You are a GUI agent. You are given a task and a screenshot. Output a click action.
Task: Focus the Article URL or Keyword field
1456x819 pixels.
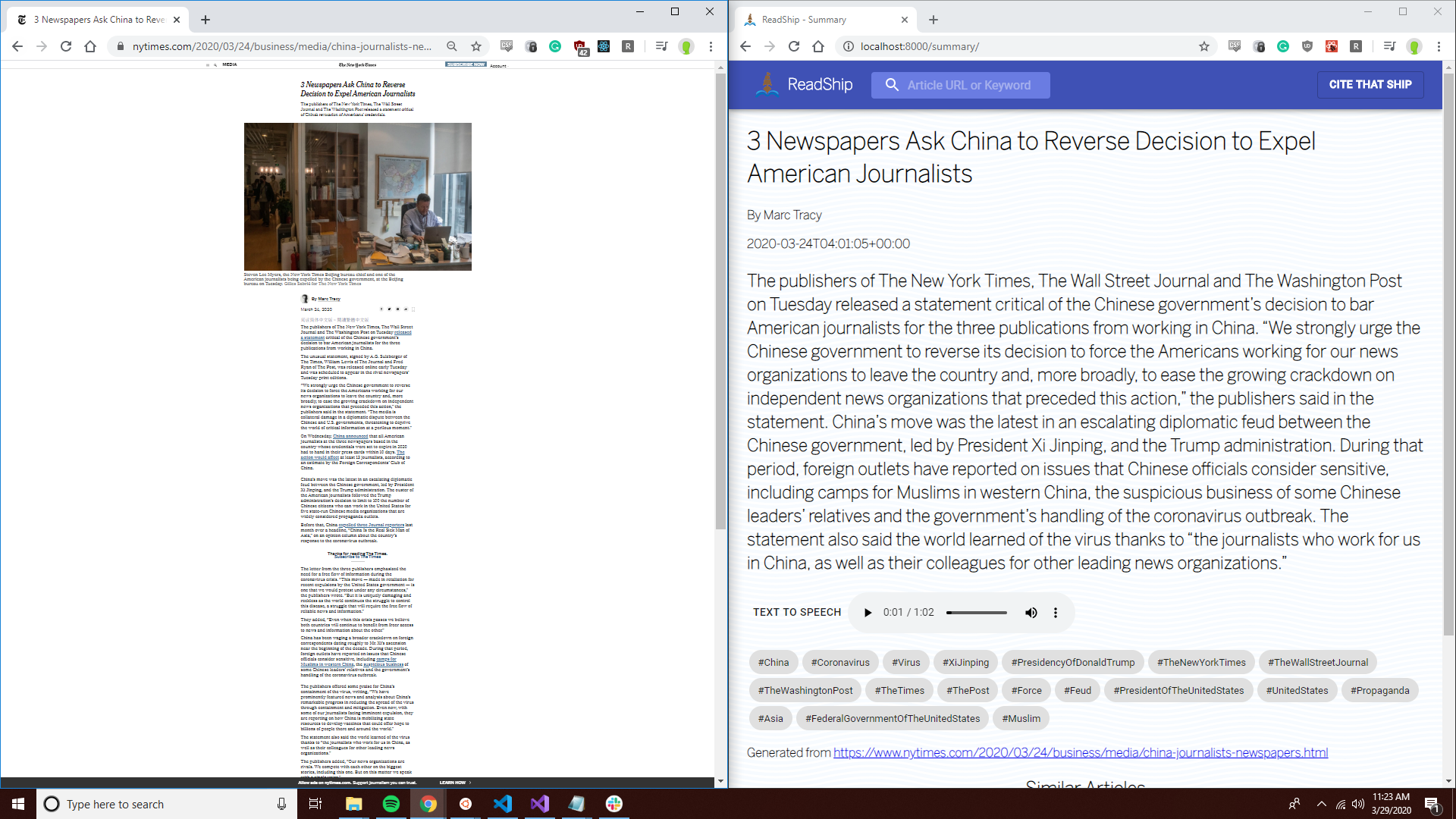(x=968, y=85)
